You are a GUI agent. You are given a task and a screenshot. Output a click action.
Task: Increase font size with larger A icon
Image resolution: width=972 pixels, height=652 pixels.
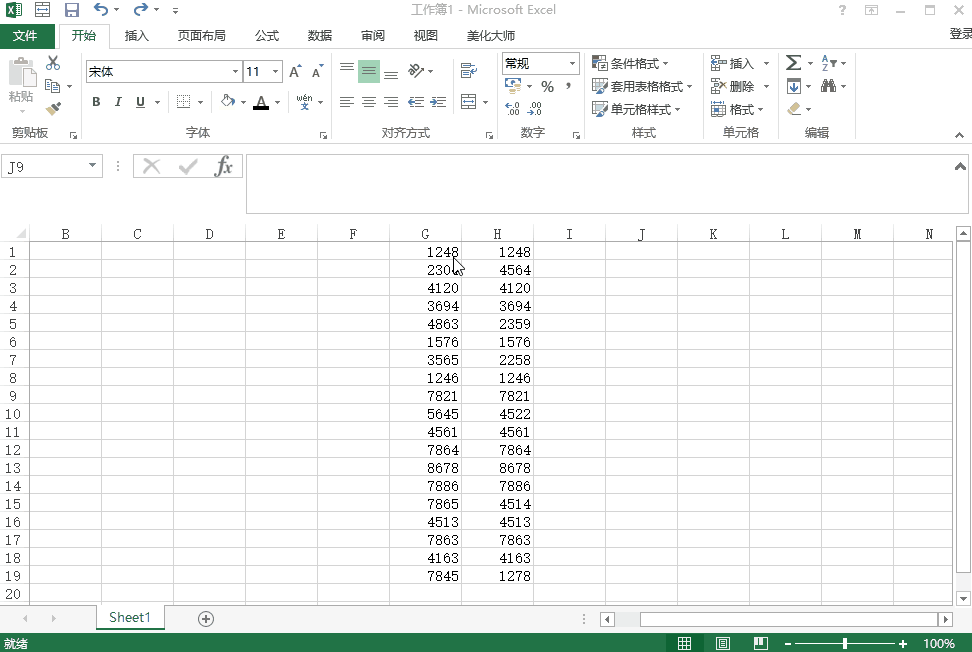coord(296,71)
